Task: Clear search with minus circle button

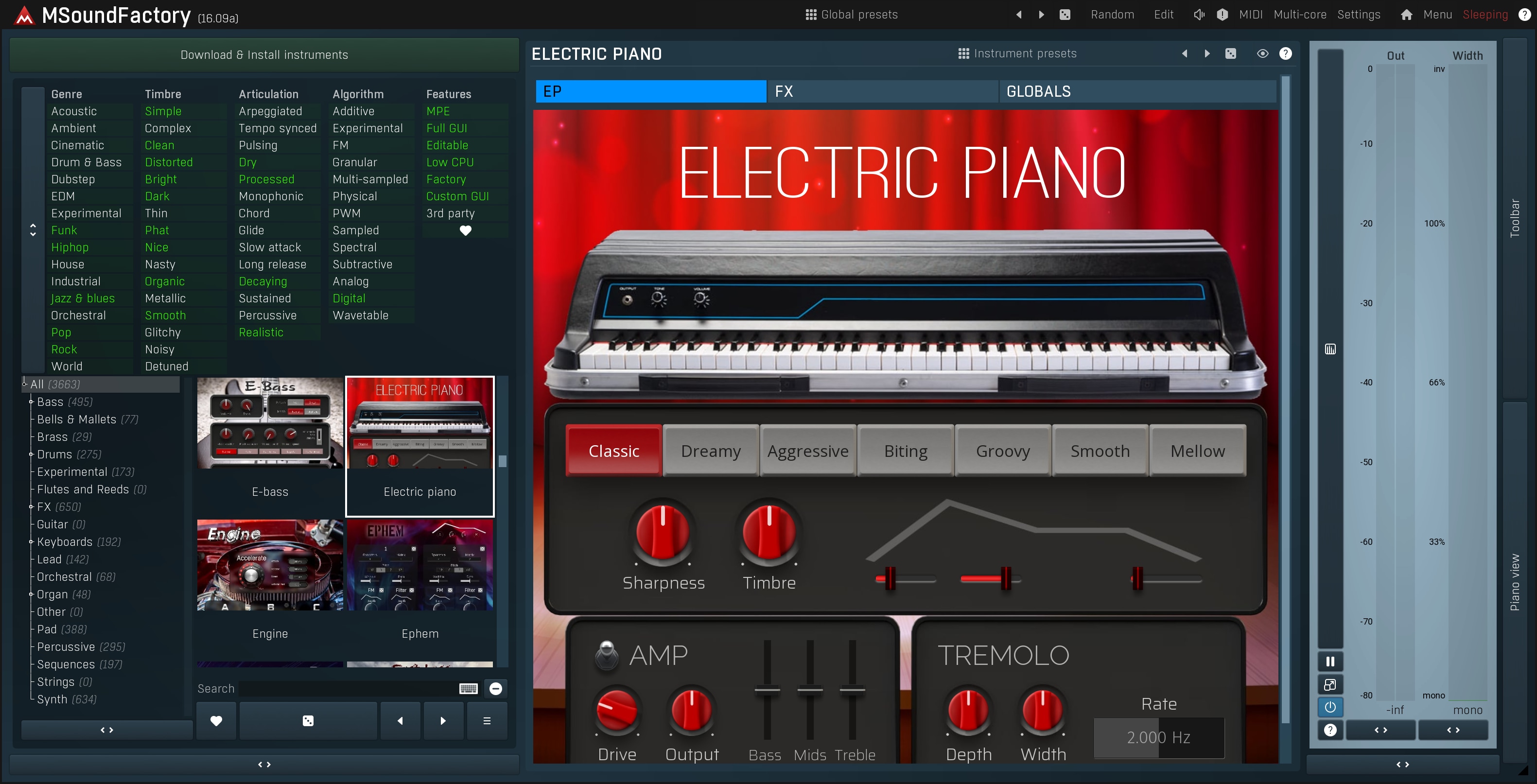Action: (x=495, y=689)
